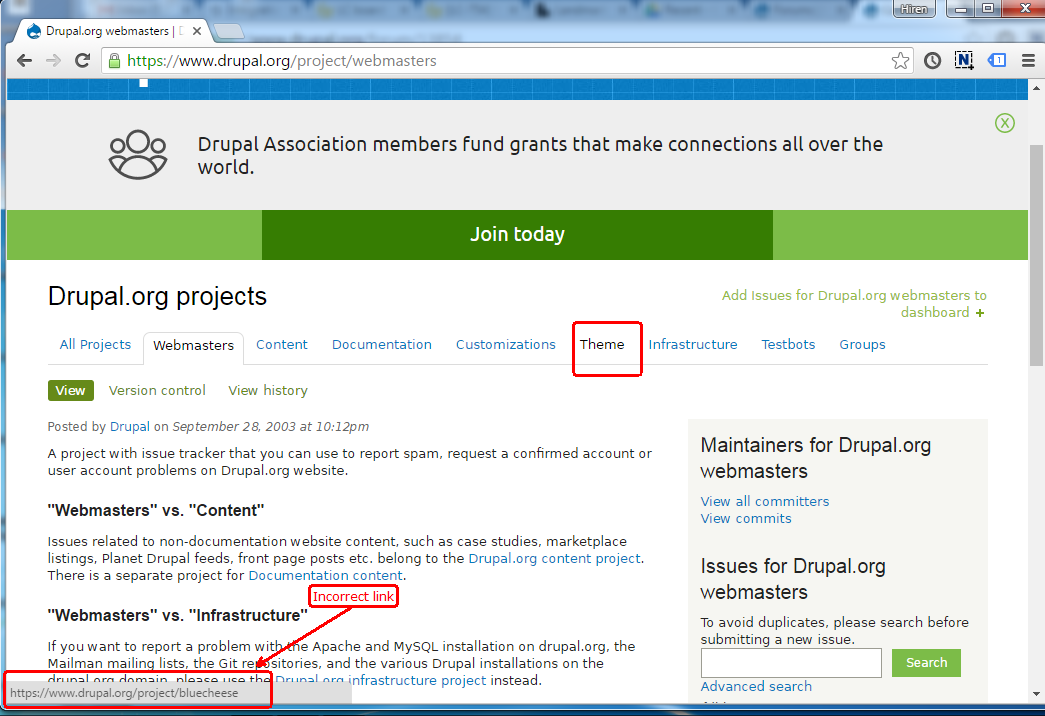The image size is (1045, 716).
Task: Follow the Drupal.org infrastructure project link
Action: point(381,681)
